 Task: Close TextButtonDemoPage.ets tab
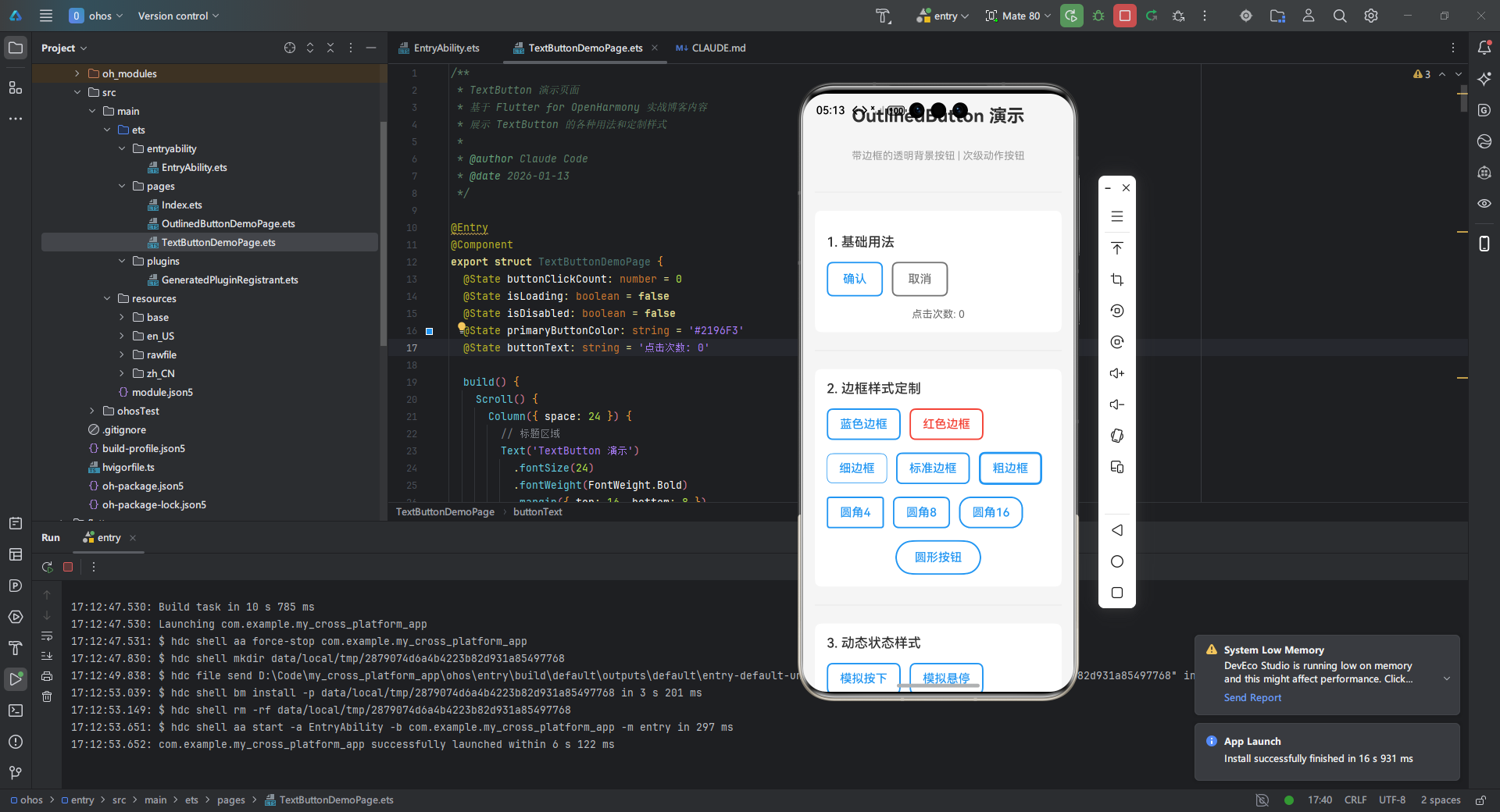[655, 48]
